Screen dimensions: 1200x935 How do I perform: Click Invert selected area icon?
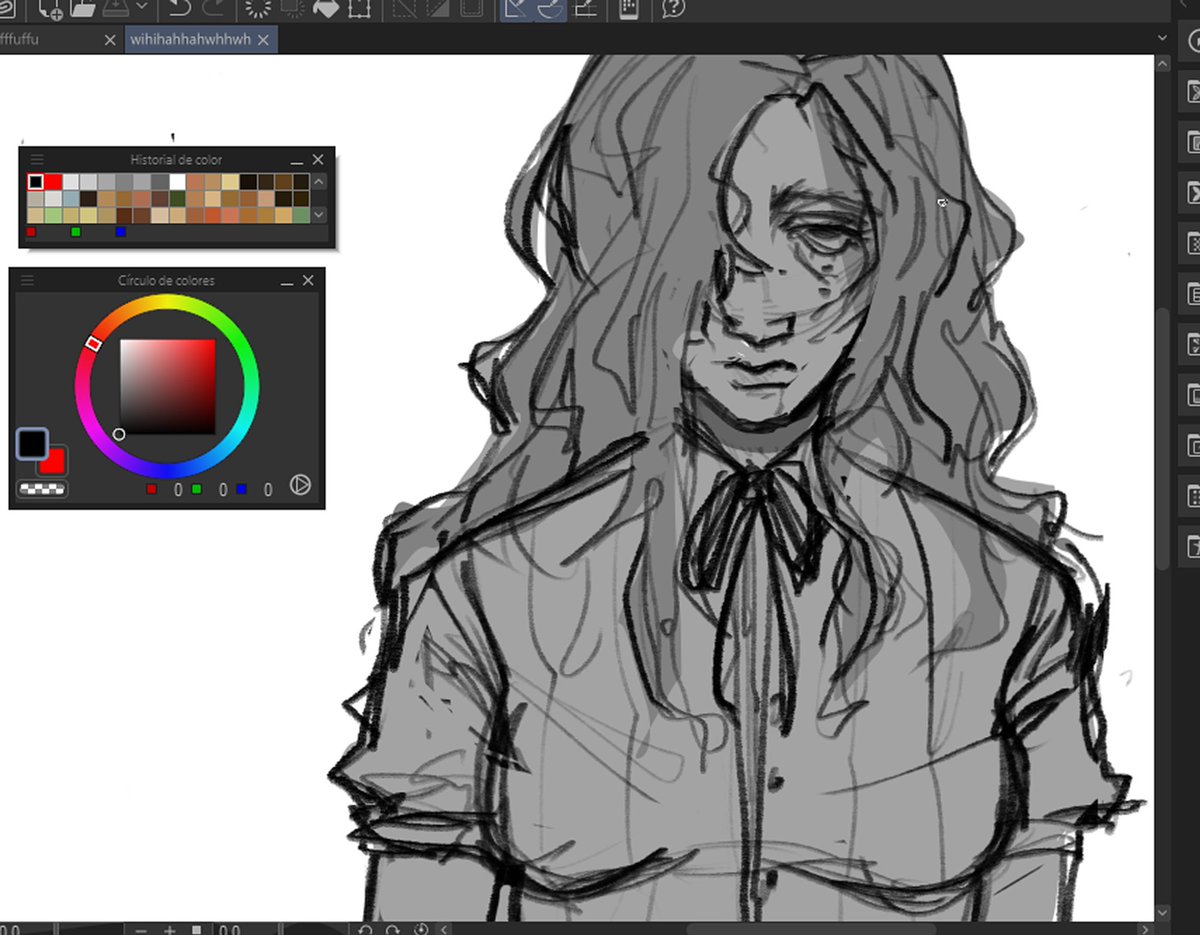(439, 9)
